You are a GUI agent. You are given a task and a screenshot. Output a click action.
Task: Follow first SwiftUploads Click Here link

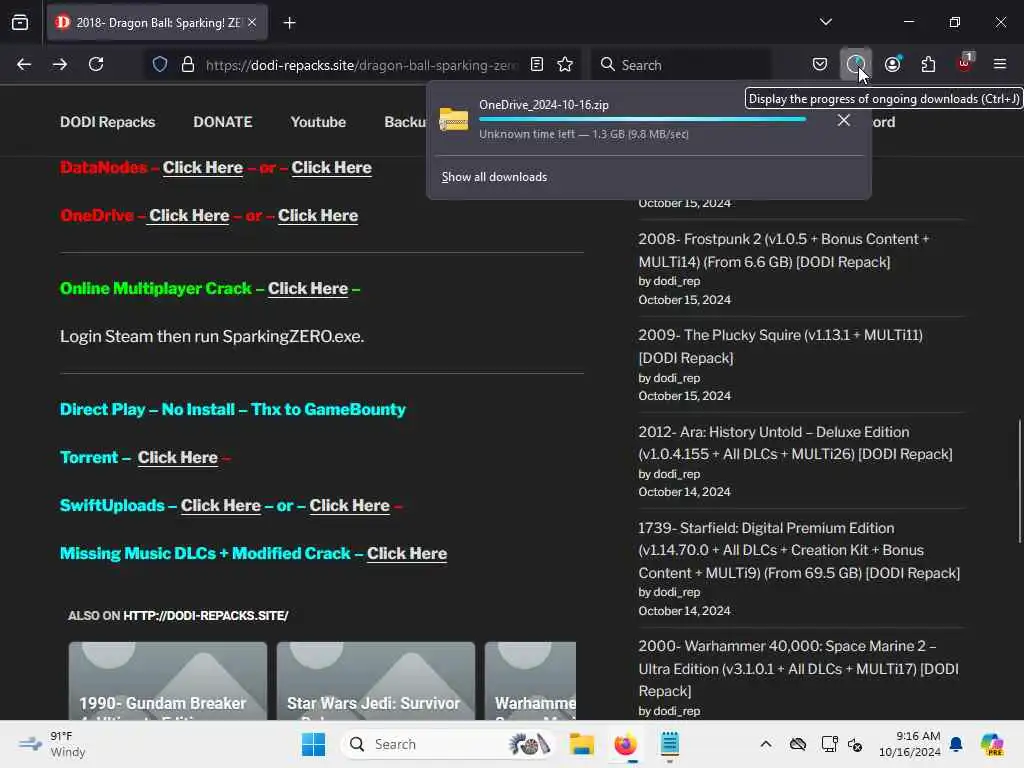click(221, 505)
